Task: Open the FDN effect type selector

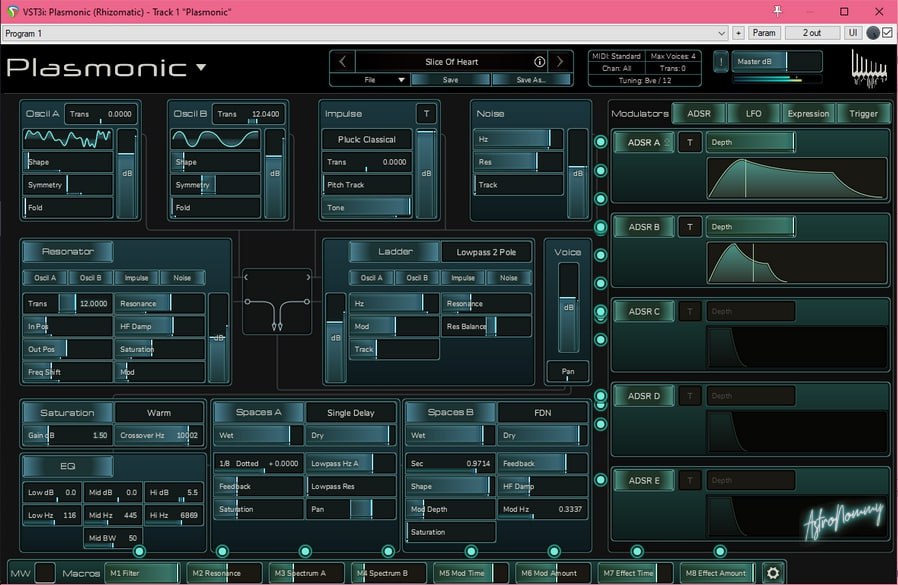Action: tap(542, 413)
